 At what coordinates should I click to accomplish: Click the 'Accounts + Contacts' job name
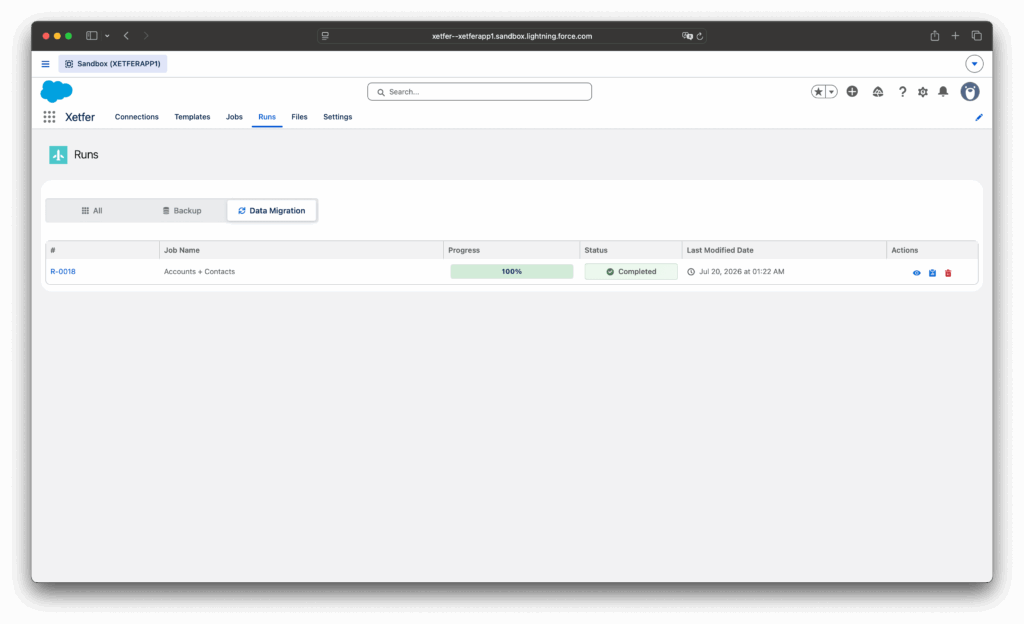[199, 272]
